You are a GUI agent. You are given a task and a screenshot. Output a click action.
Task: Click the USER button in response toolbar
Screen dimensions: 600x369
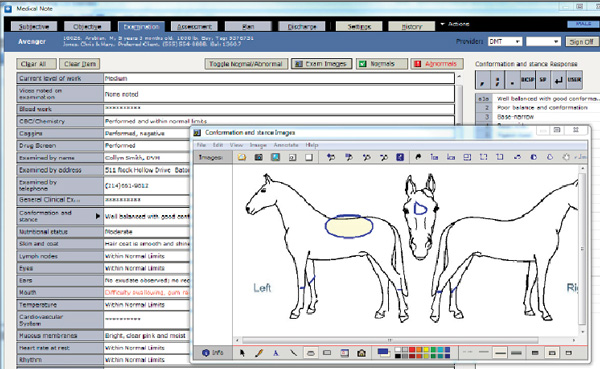tap(574, 80)
